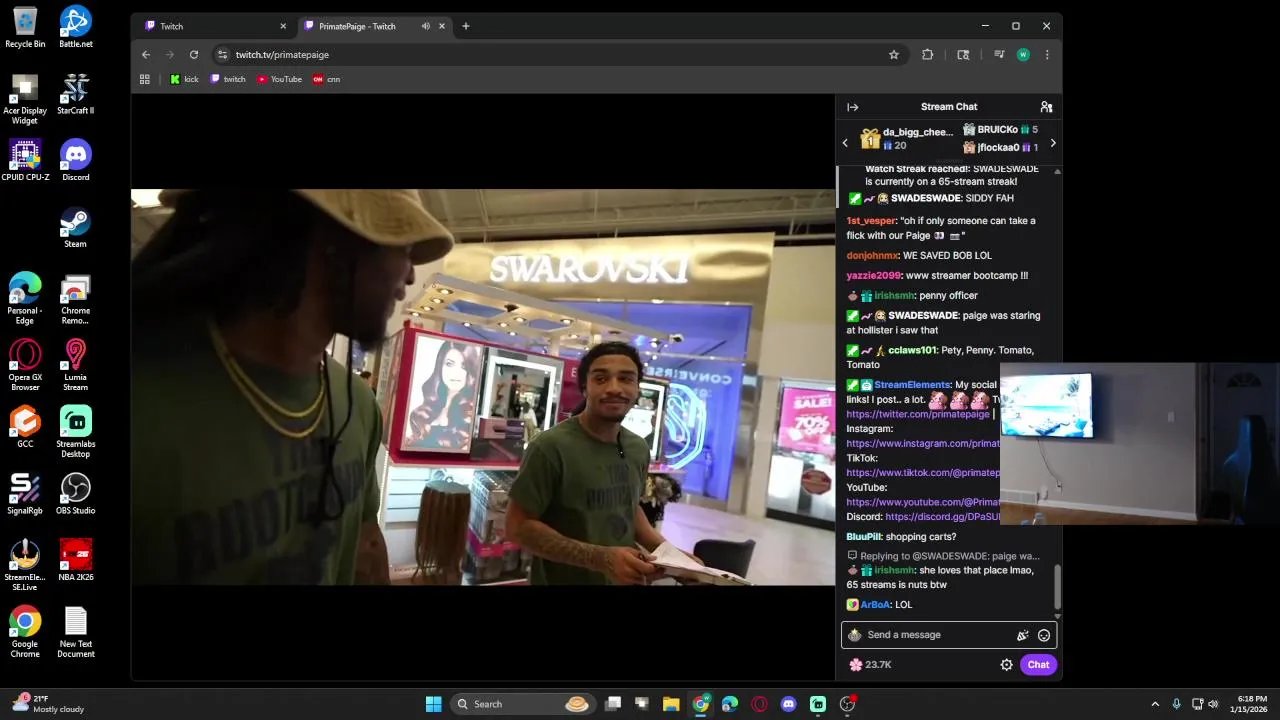Screen dimensions: 1280x720
Task: Open StarCraft II desktop icon
Action: [x=76, y=94]
